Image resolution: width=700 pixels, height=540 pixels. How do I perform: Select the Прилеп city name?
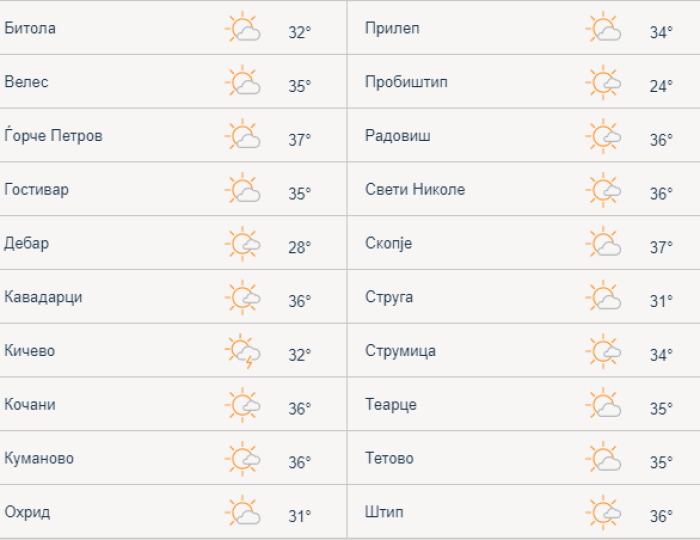392,28
